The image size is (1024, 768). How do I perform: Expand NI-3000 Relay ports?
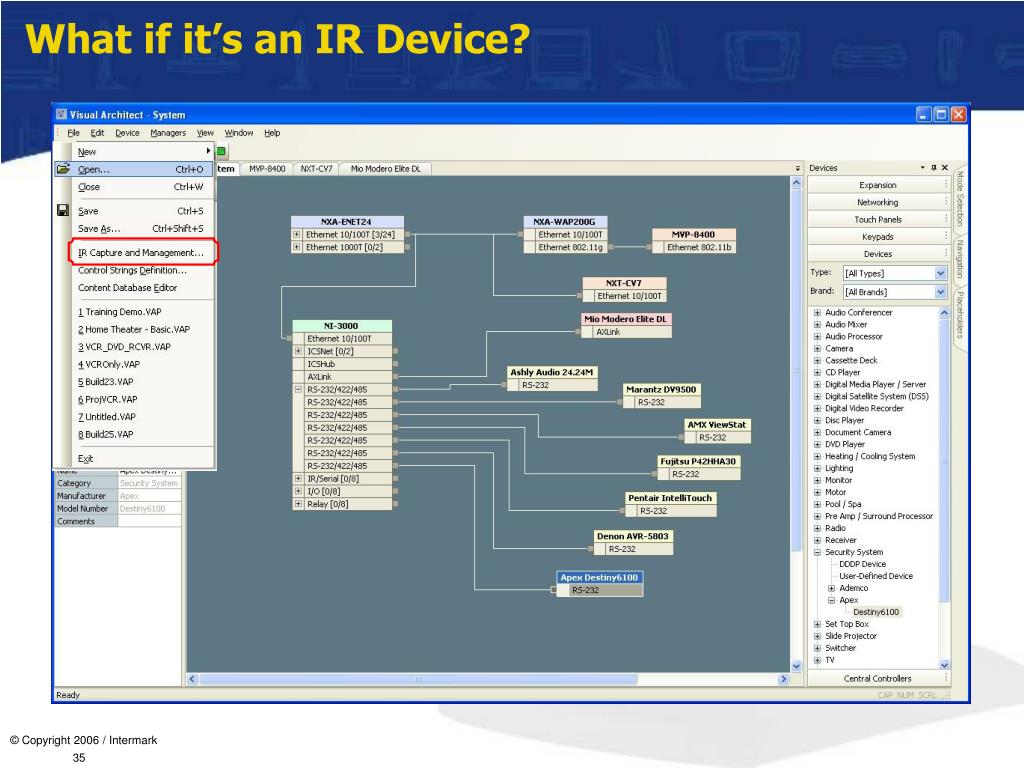tap(298, 504)
